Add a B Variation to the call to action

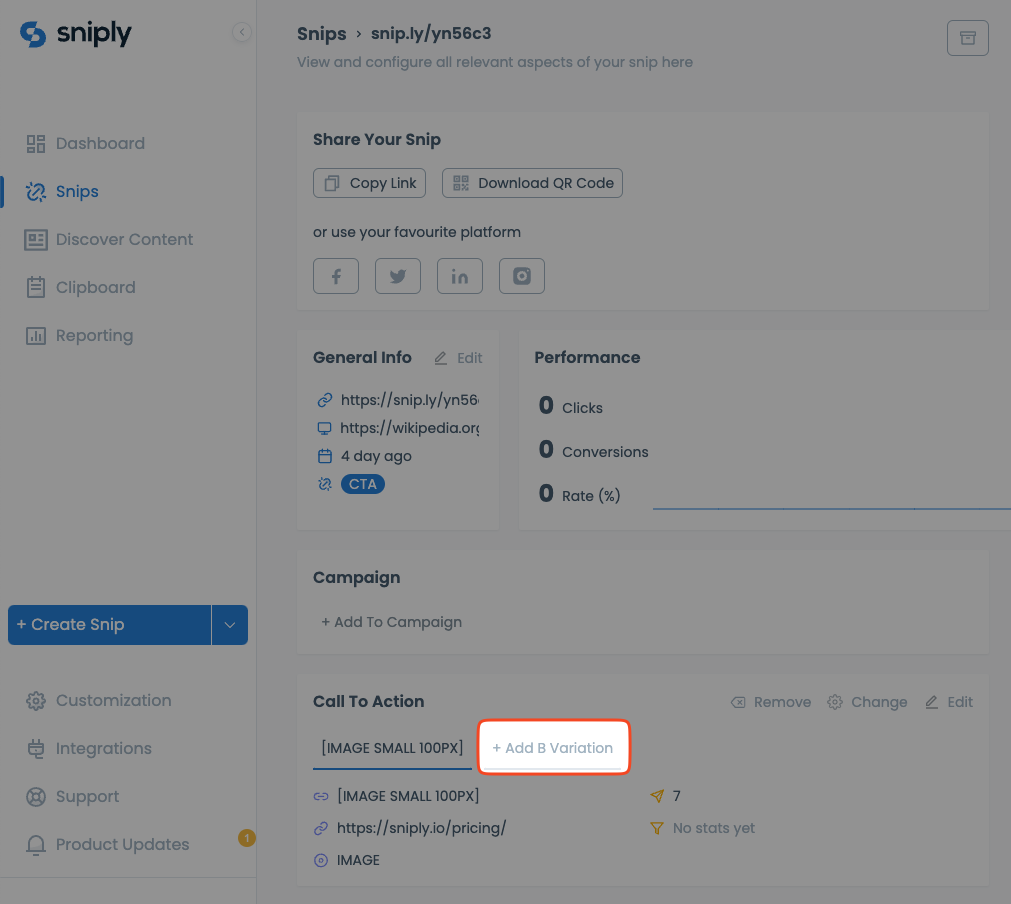(x=553, y=747)
